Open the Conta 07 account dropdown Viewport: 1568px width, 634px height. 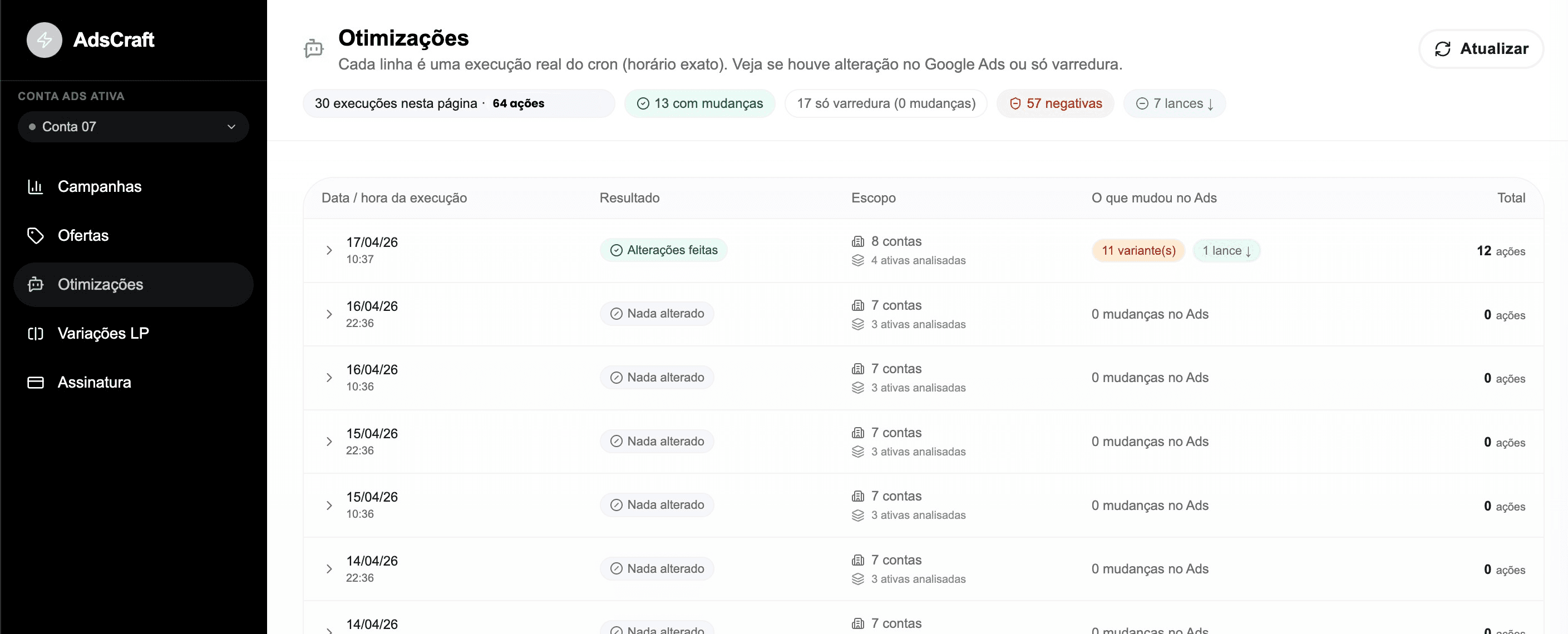(x=134, y=127)
